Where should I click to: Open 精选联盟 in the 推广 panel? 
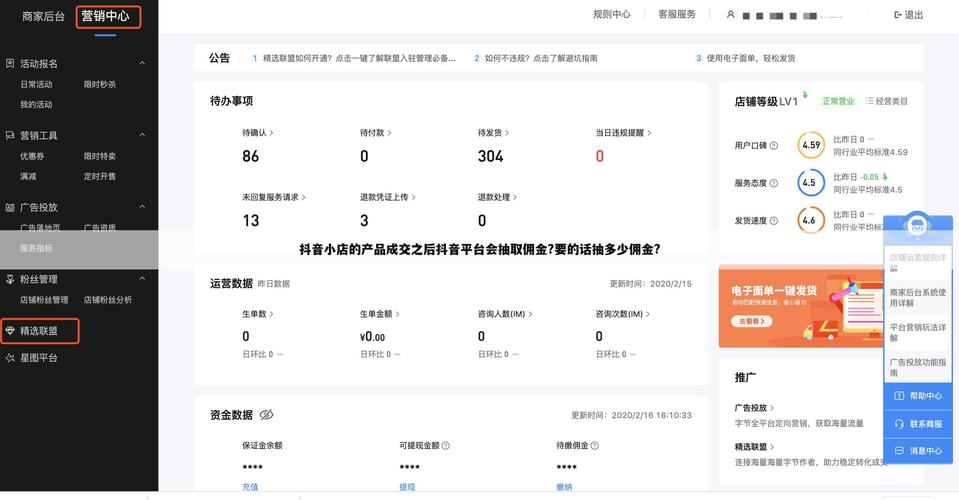pos(754,447)
